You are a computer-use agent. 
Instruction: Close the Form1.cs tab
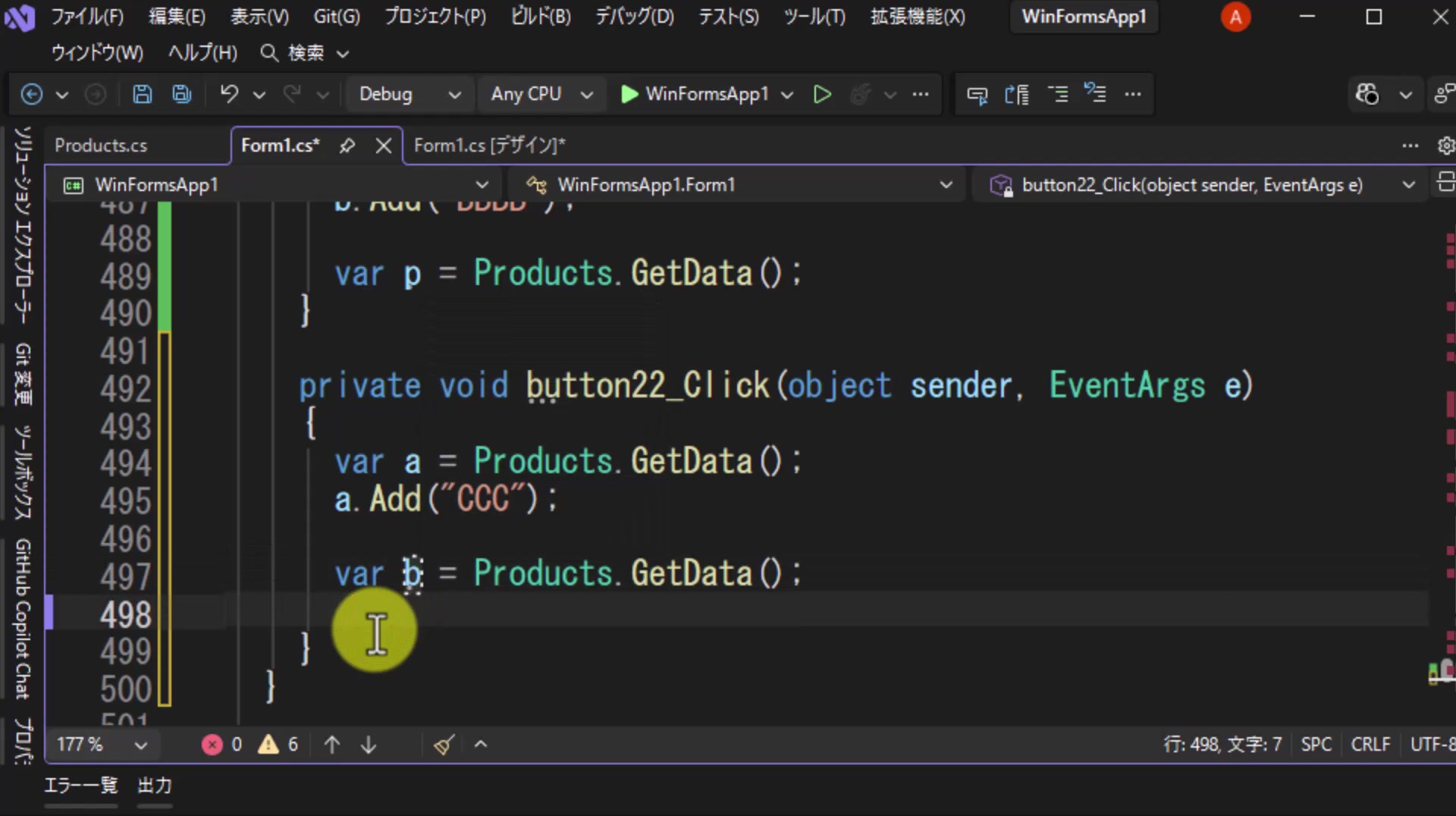pyautogui.click(x=384, y=146)
